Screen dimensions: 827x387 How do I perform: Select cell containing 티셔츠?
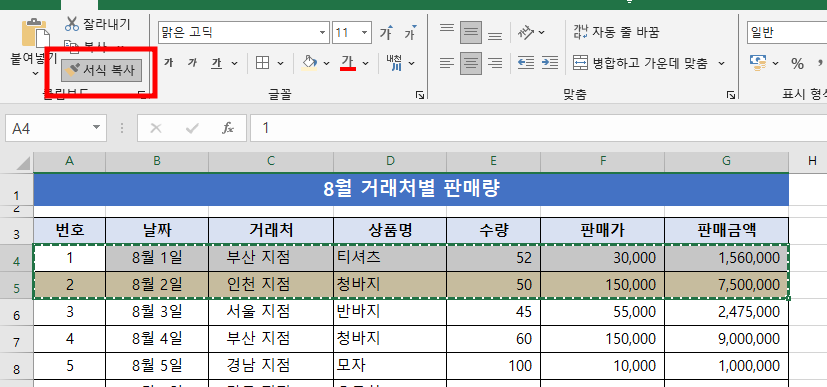[390, 258]
